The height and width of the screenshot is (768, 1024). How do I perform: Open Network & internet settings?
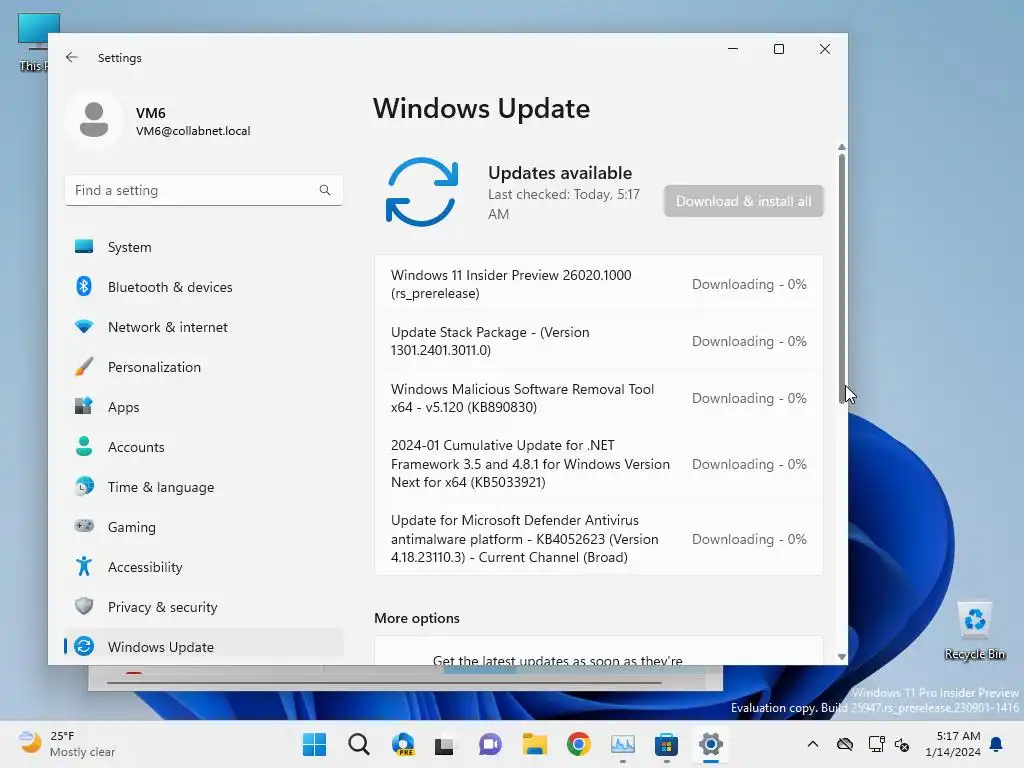click(x=204, y=327)
